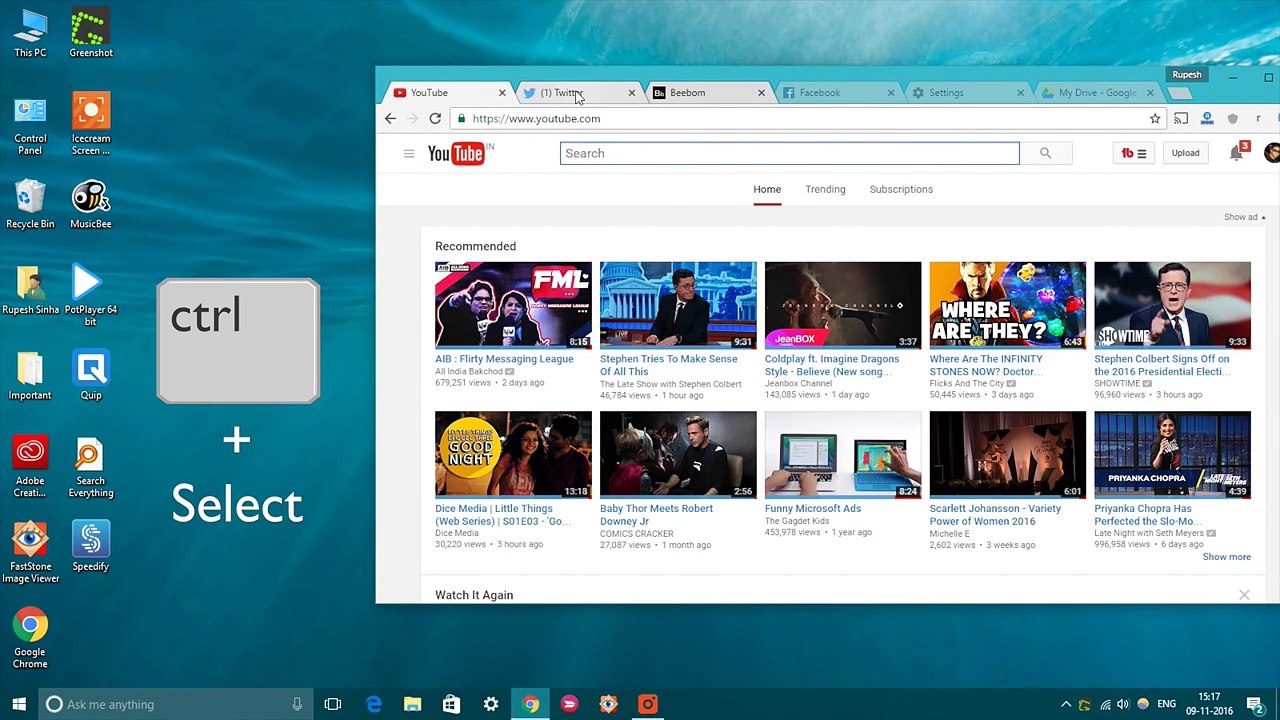Bookmark this page with the star

click(x=1155, y=118)
